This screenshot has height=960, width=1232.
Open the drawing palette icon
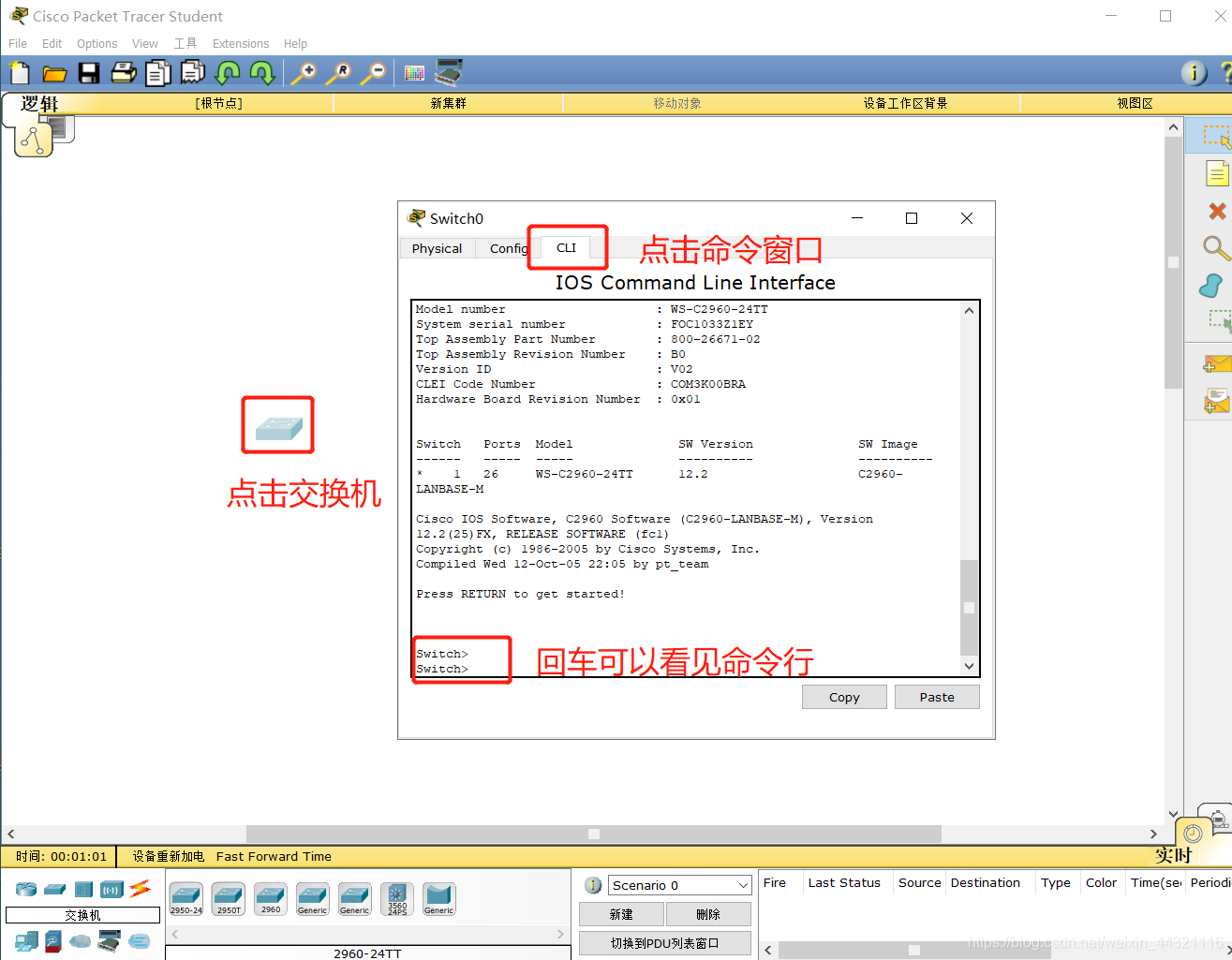414,73
